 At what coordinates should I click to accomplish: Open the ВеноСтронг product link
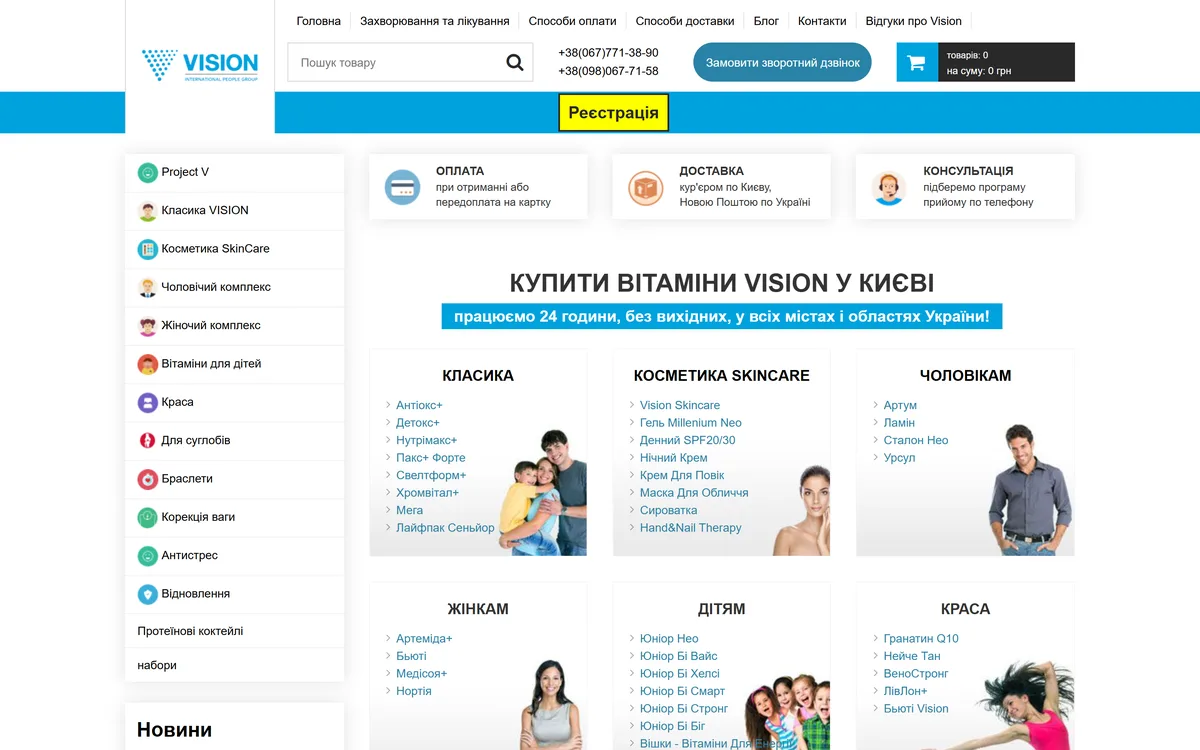916,674
